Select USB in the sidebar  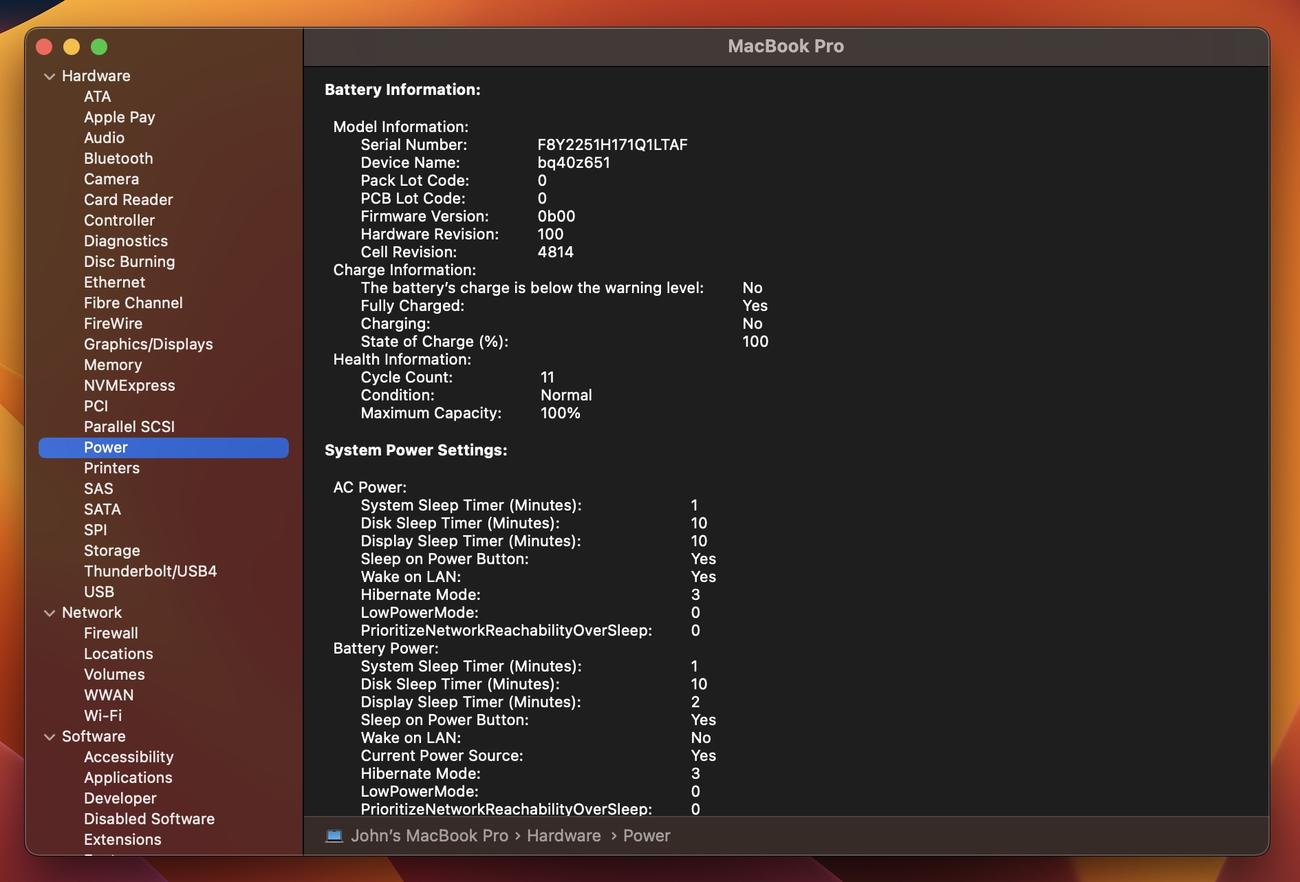pos(99,592)
